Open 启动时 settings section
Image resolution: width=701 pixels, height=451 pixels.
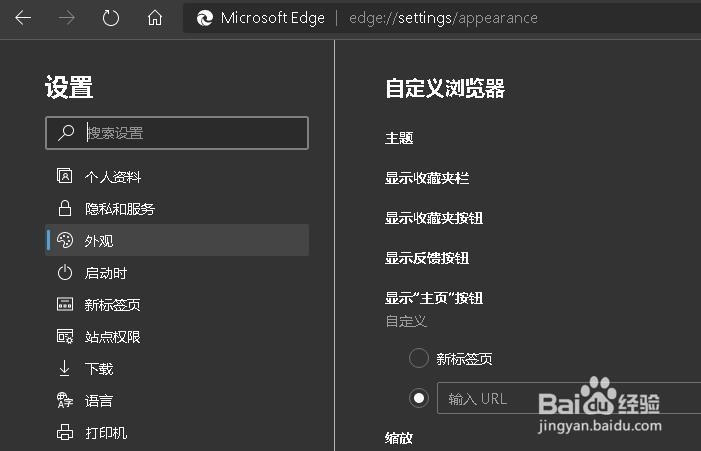point(177,273)
